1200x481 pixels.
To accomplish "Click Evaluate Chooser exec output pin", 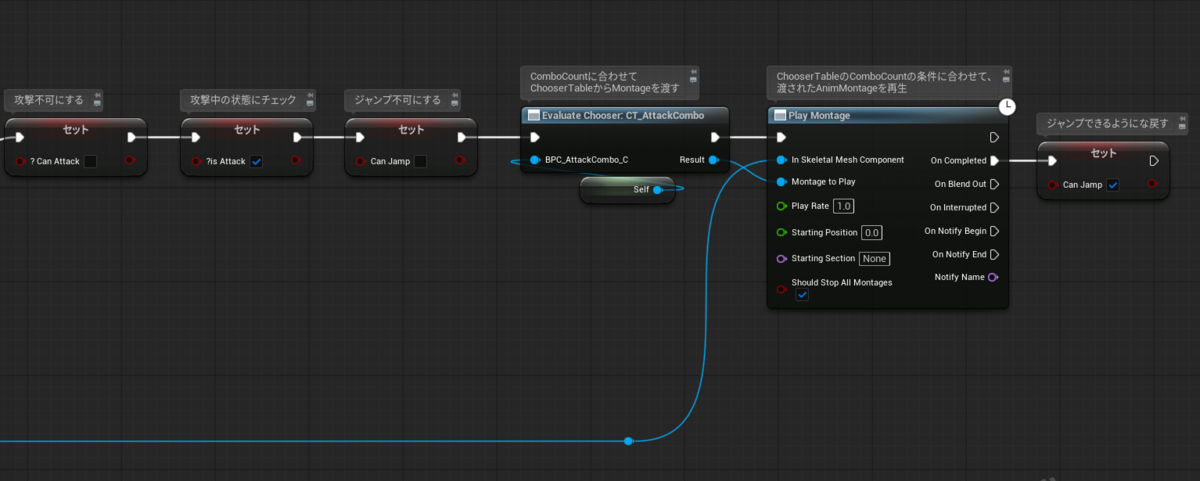I will click(x=715, y=137).
